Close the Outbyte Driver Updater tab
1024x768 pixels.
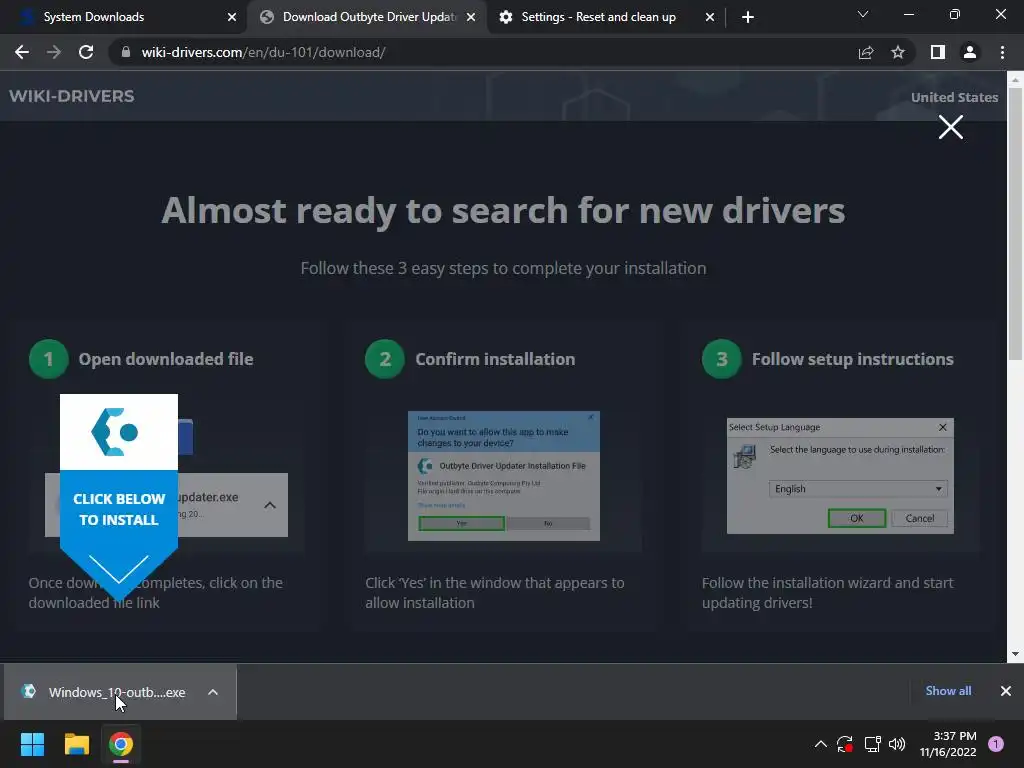click(471, 17)
